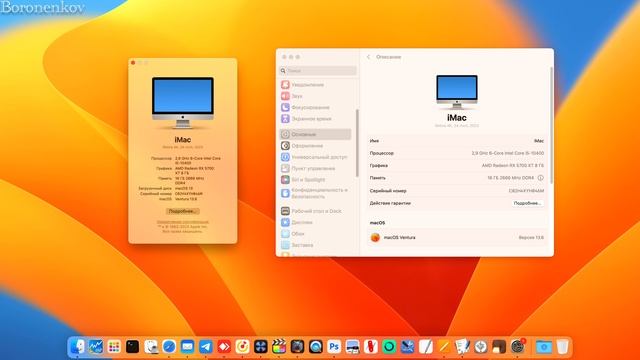Open Mail from the Dock
This screenshot has width=640, height=360.
pos(187,347)
